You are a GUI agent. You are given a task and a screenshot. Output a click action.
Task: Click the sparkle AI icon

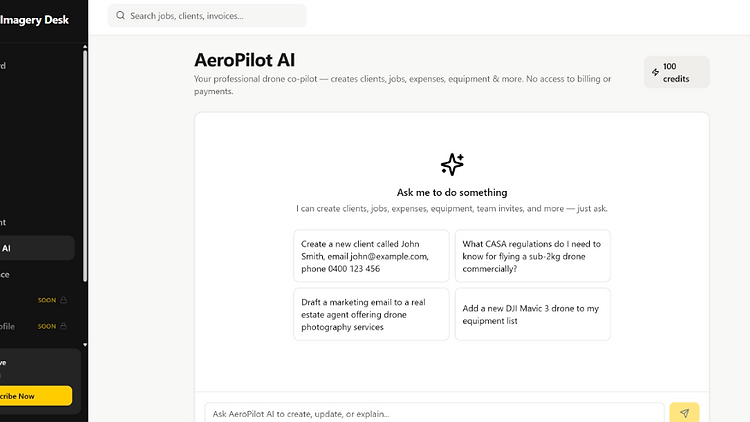click(x=452, y=165)
